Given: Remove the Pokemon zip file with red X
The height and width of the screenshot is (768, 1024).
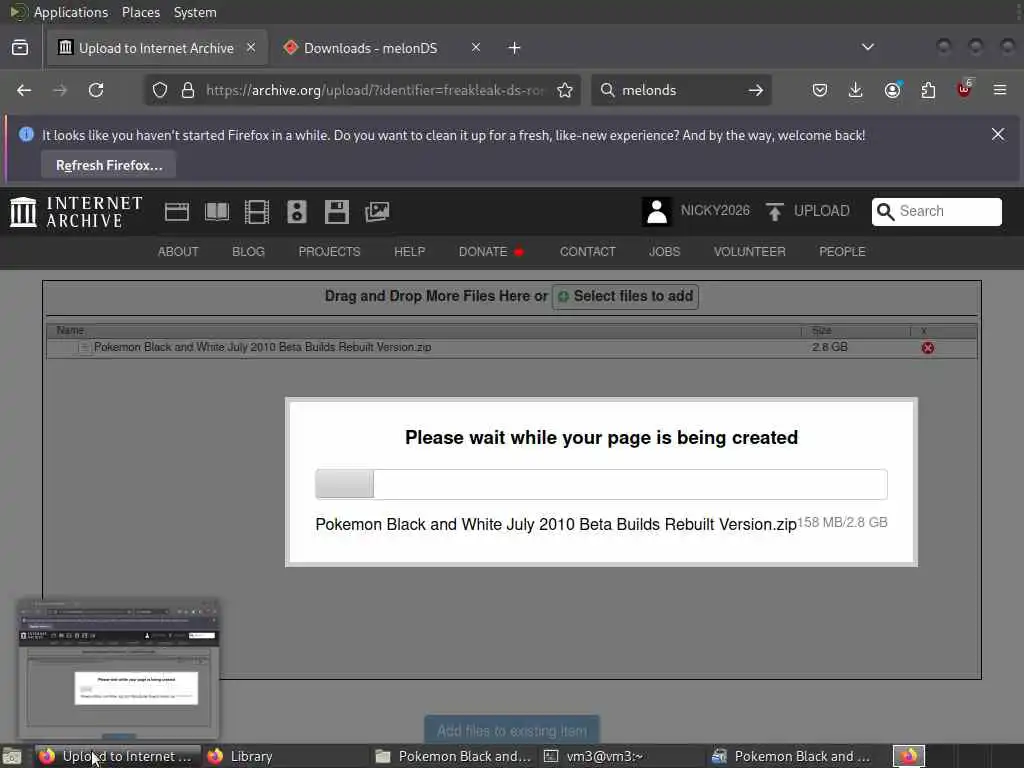Looking at the screenshot, I should click(x=927, y=347).
